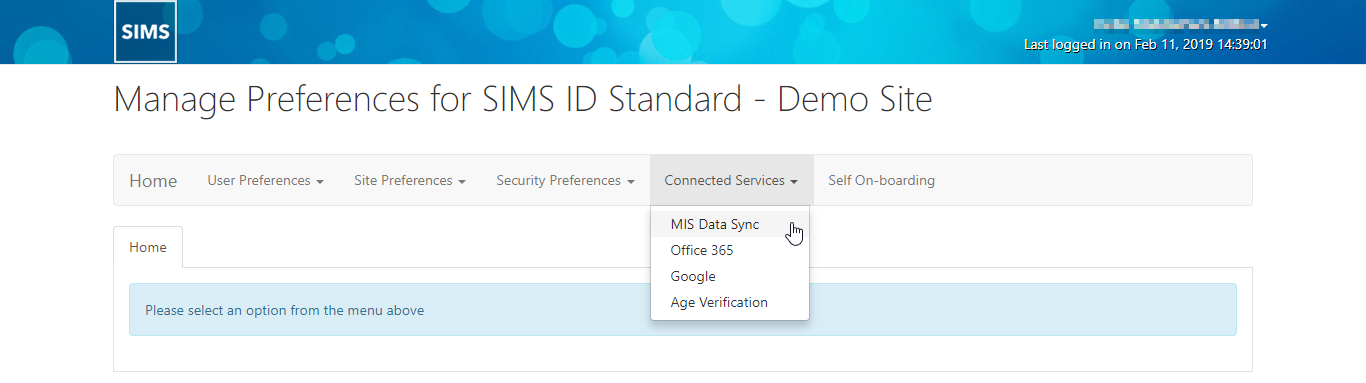Go to Home in navigation bar
This screenshot has width=1366, height=383.
click(x=153, y=181)
